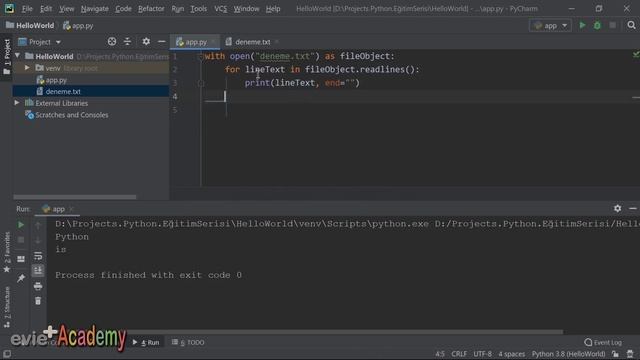Expand External Libraries node
Image resolution: width=640 pixels, height=360 pixels.
pyautogui.click(x=17, y=103)
